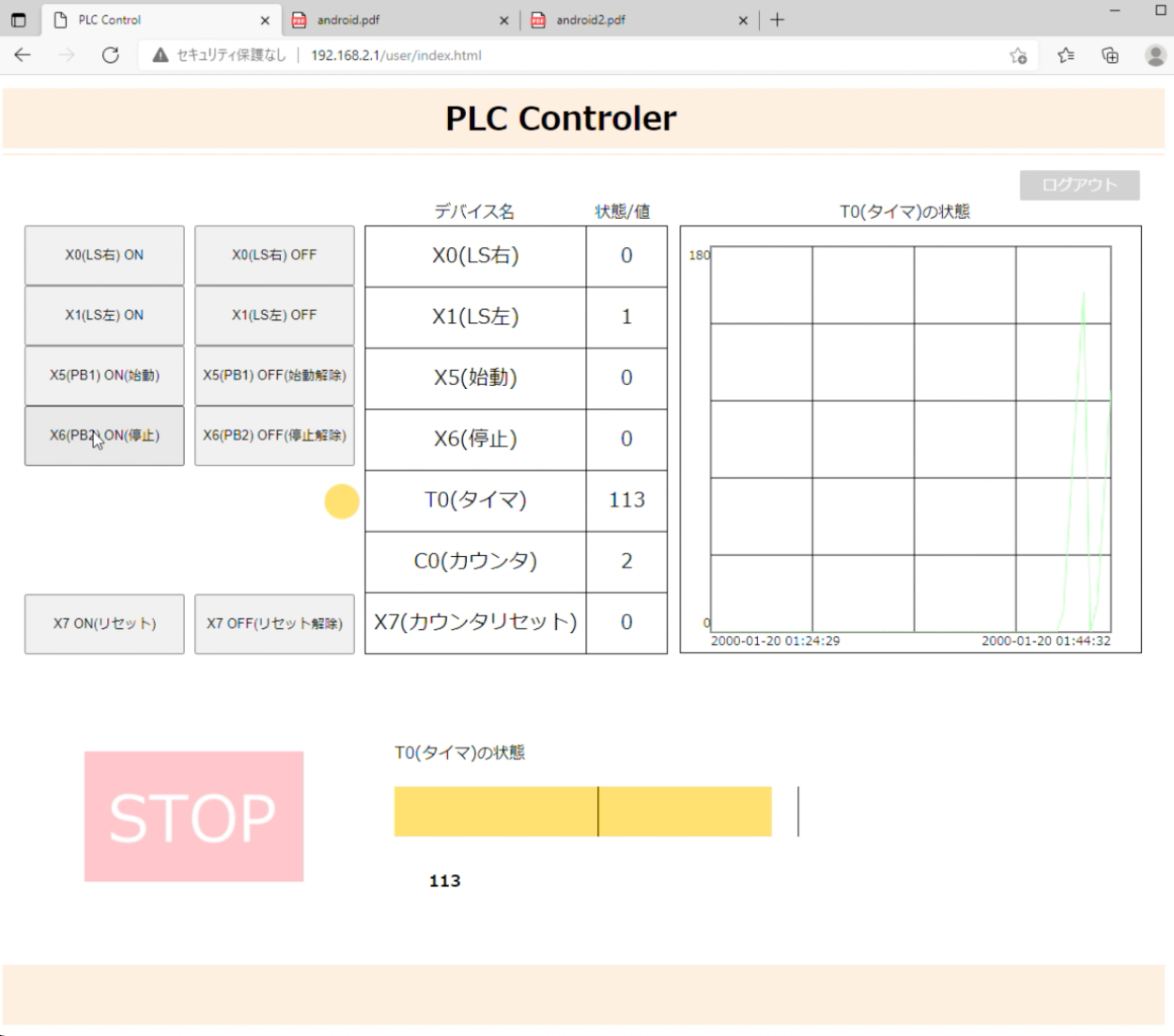Open the user profile avatar icon

pyautogui.click(x=1155, y=55)
